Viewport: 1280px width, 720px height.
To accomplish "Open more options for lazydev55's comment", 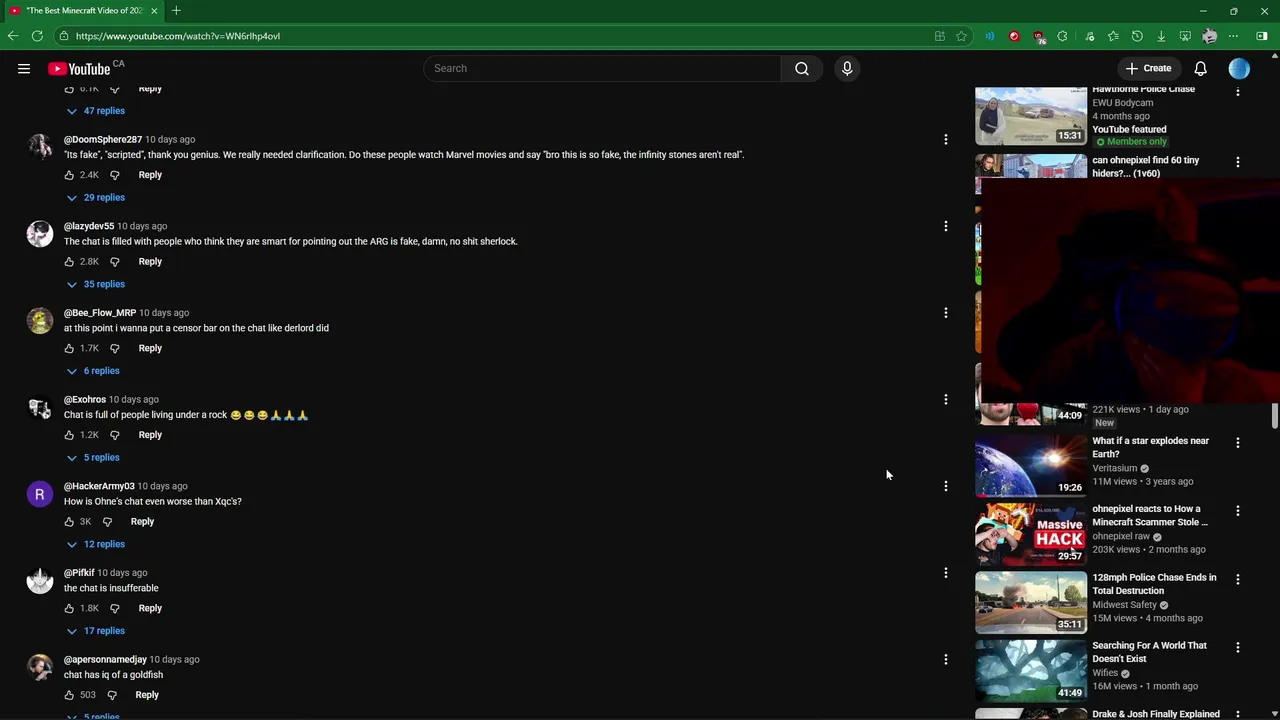I will tap(945, 226).
